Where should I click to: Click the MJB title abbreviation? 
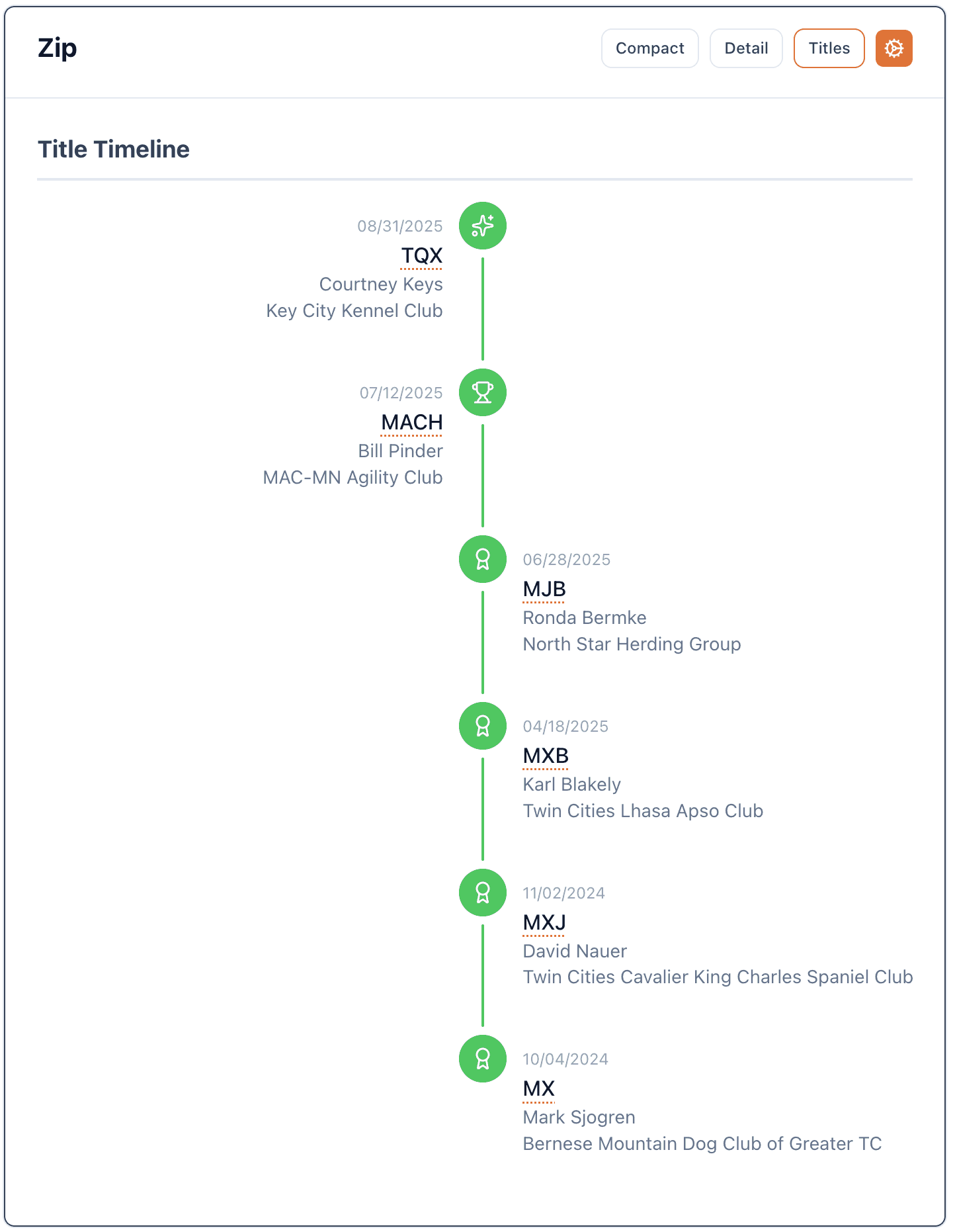(544, 589)
